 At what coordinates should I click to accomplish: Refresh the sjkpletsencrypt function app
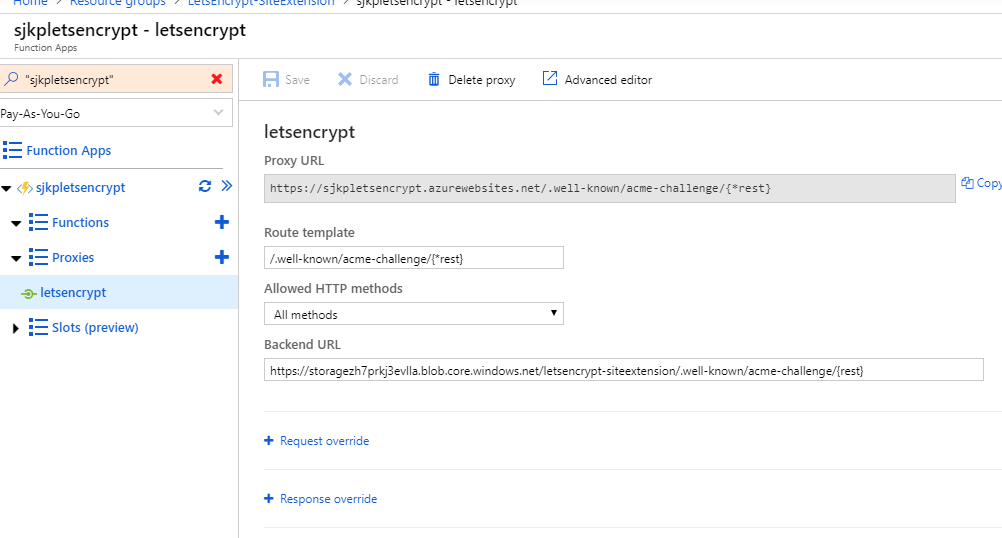coord(204,186)
